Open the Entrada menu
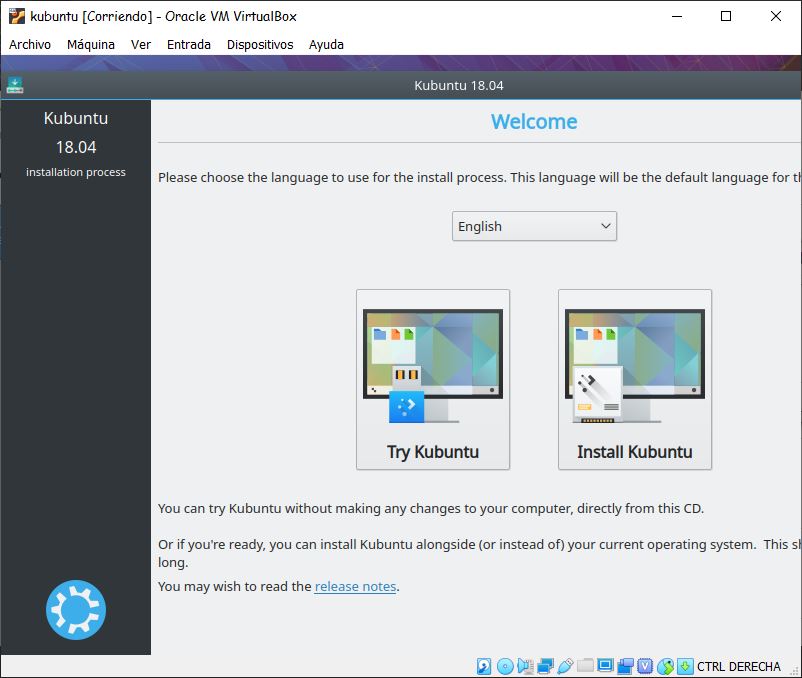Image resolution: width=802 pixels, height=678 pixels. click(189, 44)
